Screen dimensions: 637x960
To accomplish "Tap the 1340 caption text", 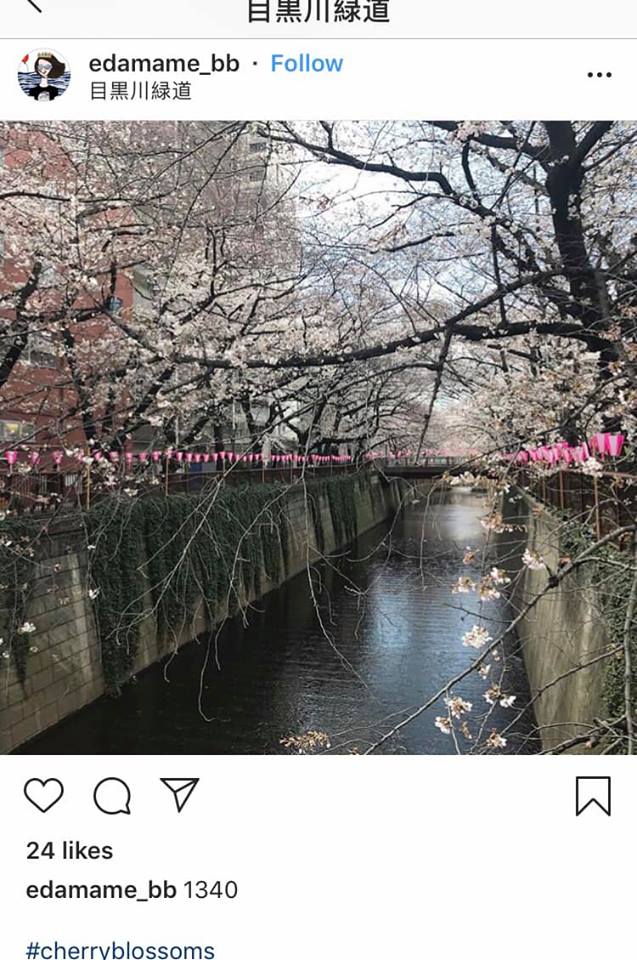I will [210, 890].
